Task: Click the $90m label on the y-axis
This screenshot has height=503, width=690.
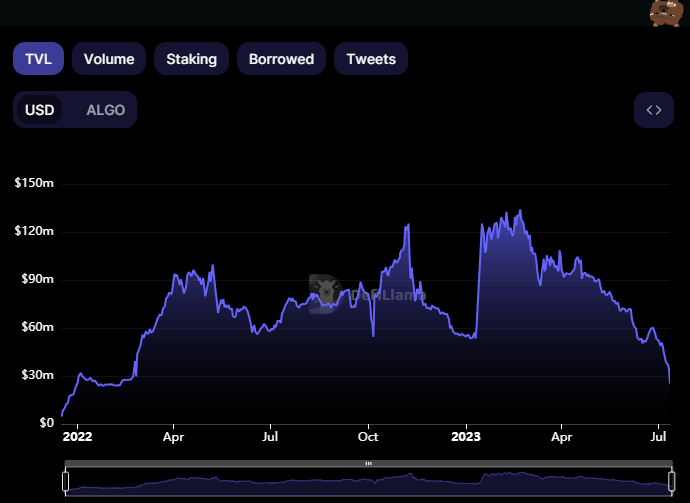Action: 36,280
